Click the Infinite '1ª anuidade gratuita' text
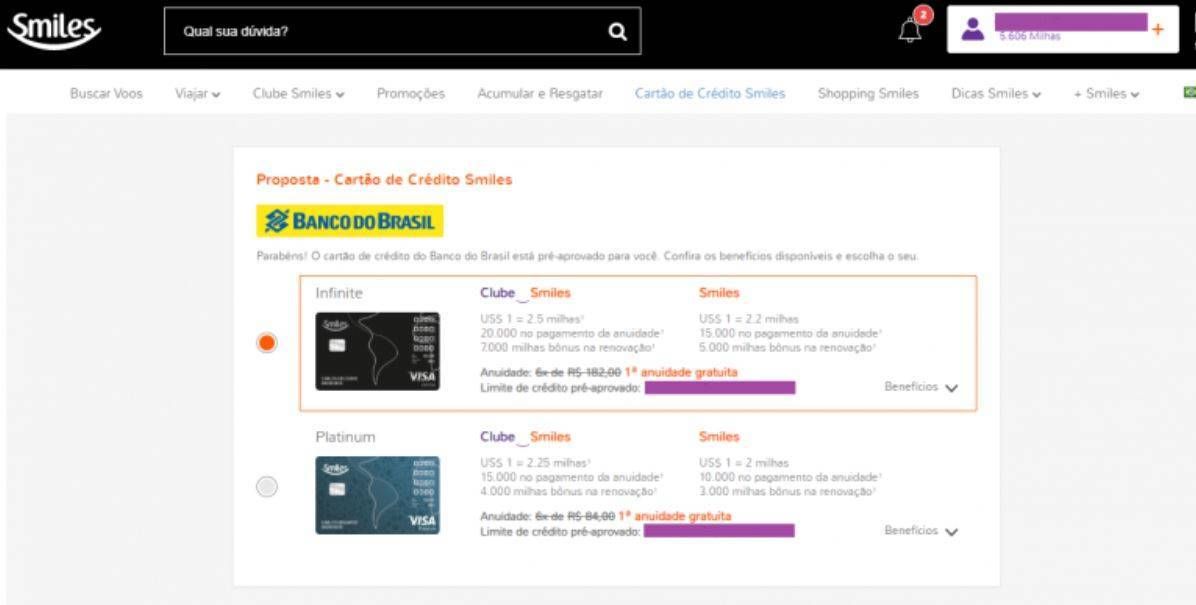 tap(681, 372)
